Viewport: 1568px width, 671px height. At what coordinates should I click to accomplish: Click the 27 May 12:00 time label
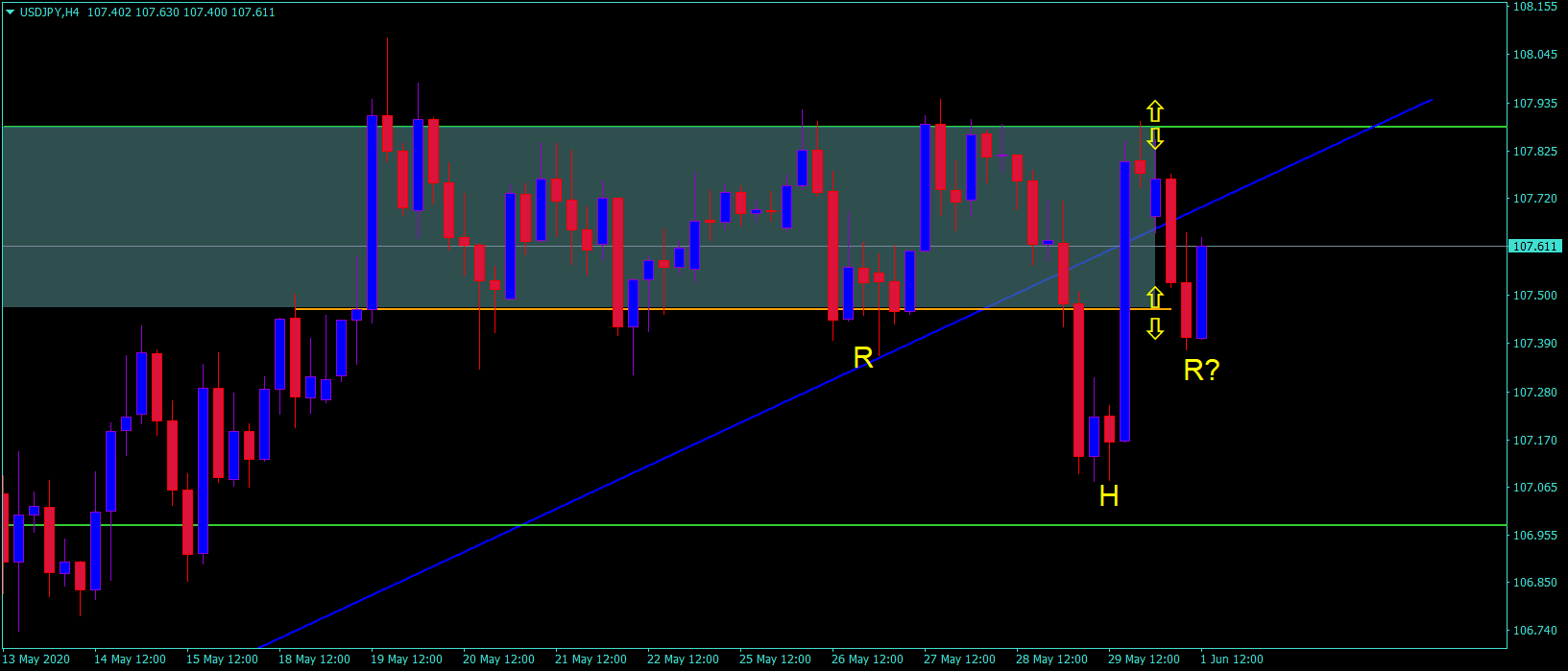coord(959,659)
